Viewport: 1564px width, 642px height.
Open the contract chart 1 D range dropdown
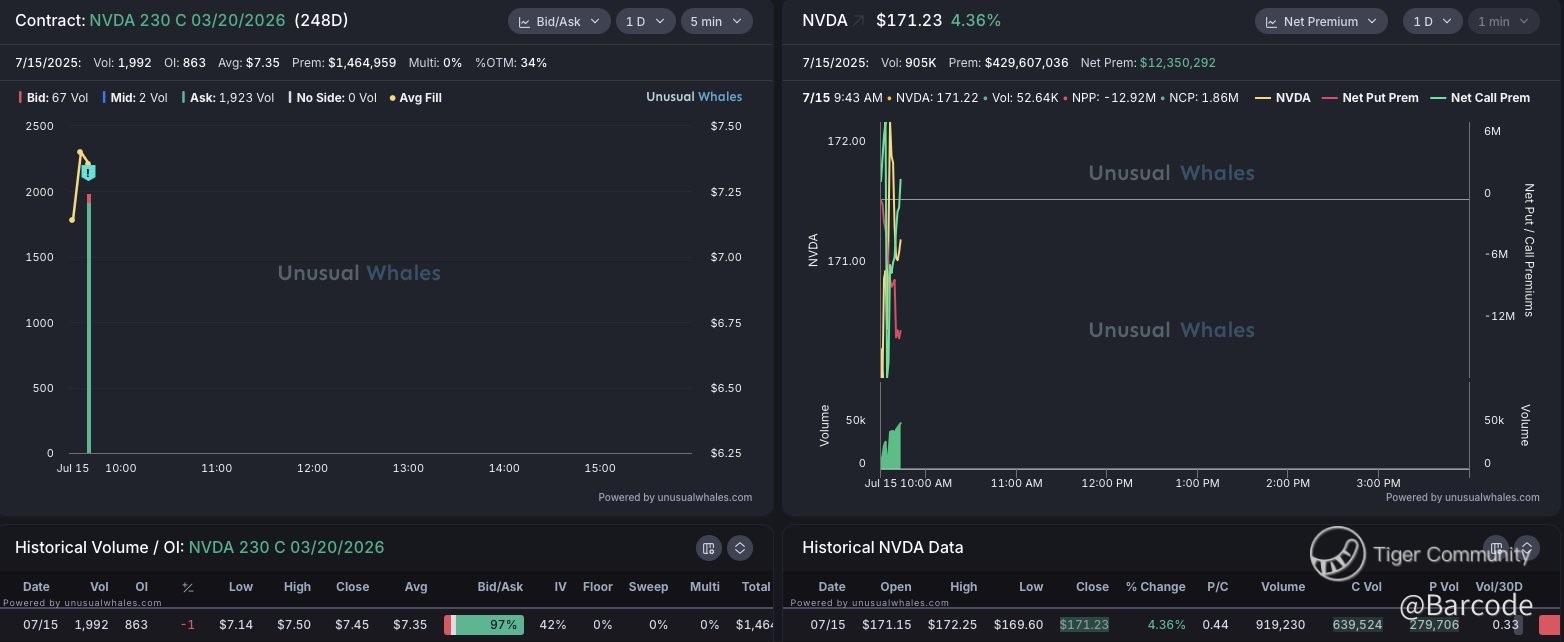645,21
